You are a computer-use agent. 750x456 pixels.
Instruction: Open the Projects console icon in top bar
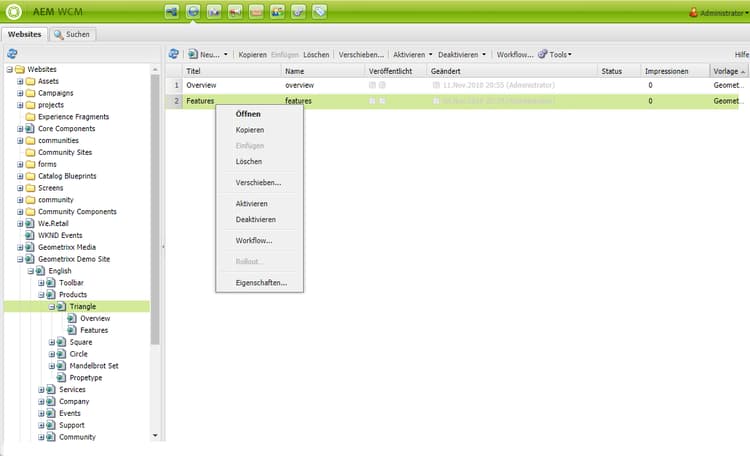click(x=172, y=11)
